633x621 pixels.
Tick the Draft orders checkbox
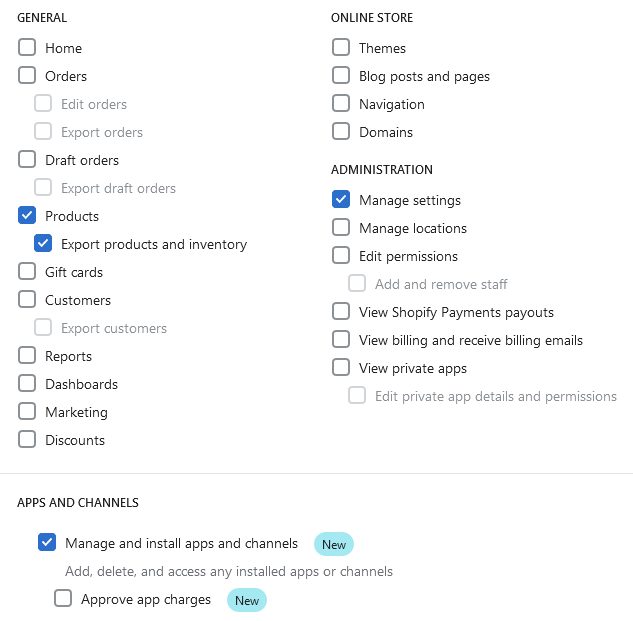tap(27, 160)
